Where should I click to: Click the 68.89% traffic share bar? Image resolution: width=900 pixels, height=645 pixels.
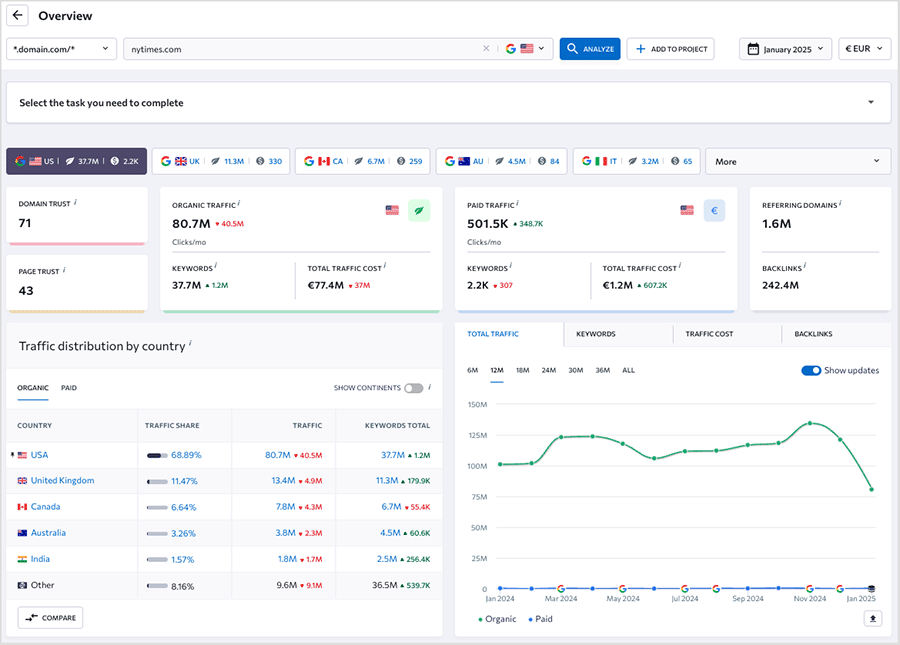(x=157, y=456)
